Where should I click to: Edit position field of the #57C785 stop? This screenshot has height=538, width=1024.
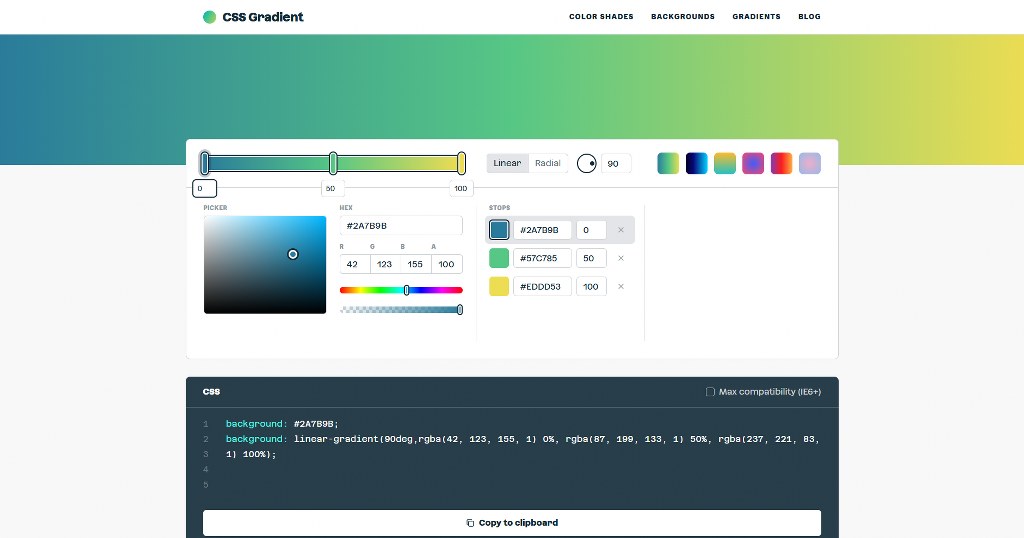pyautogui.click(x=591, y=258)
